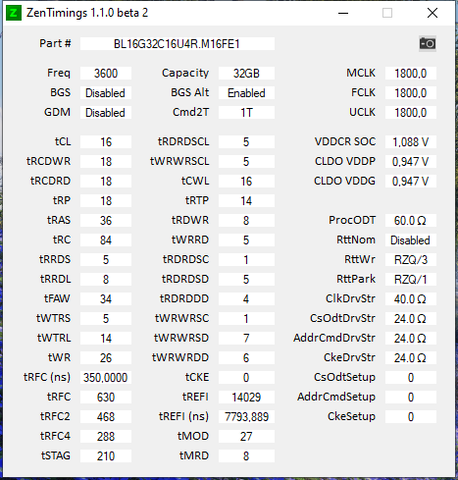Viewport: 458px width, 480px height.
Task: Select the Cmd2T 1T value
Action: [247, 113]
